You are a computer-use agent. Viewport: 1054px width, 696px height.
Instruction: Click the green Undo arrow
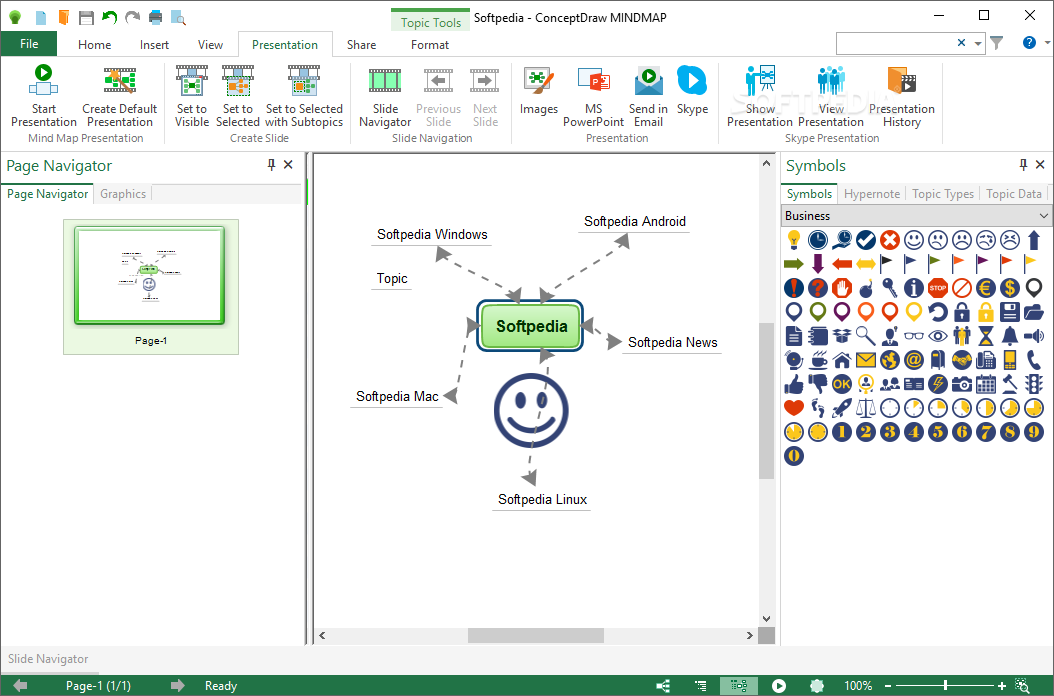click(x=109, y=17)
